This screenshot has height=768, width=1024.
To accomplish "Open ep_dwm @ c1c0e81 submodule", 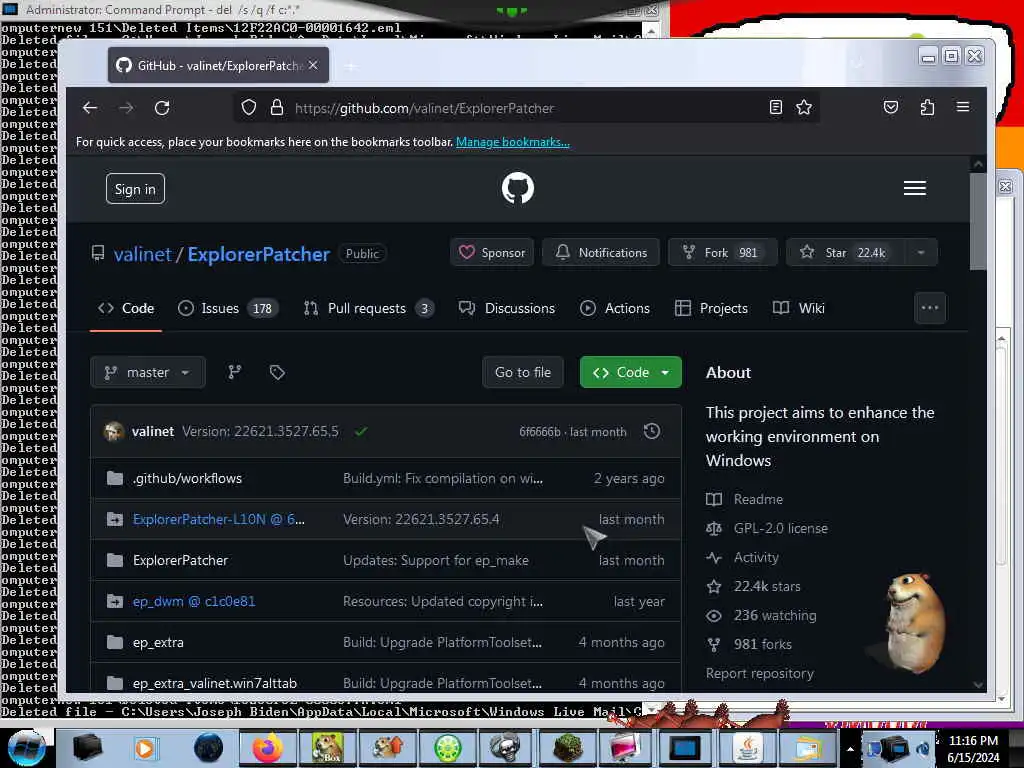I will click(194, 601).
